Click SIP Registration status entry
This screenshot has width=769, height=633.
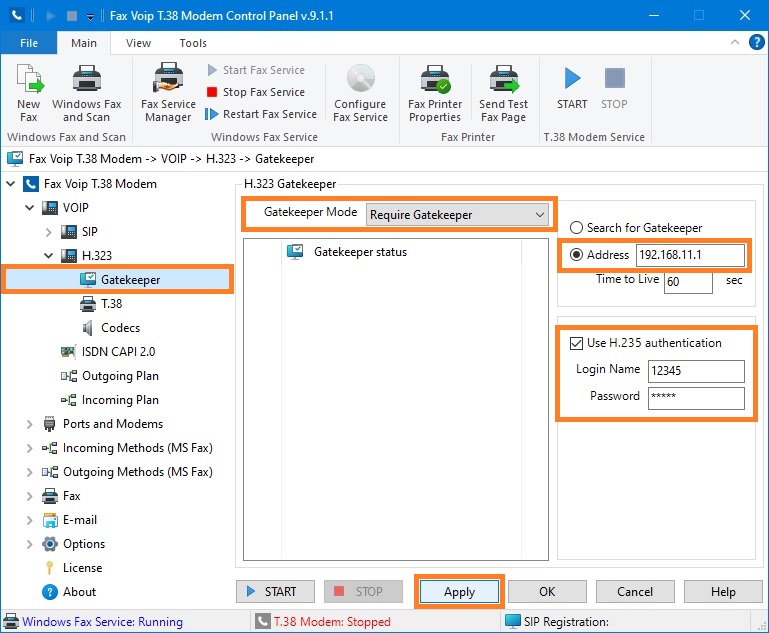tap(566, 622)
